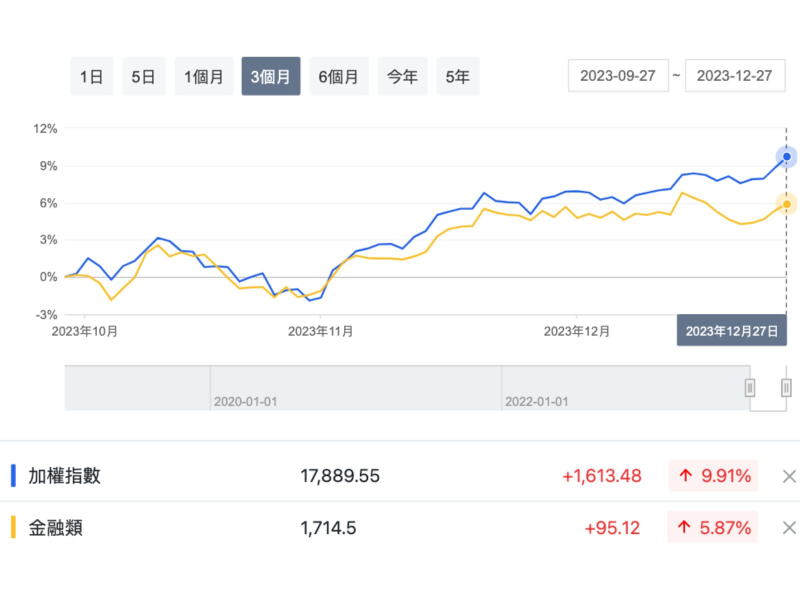This screenshot has width=800, height=600.
Task: Click yellow 金融類 endpoint marker on chart
Action: 787,204
